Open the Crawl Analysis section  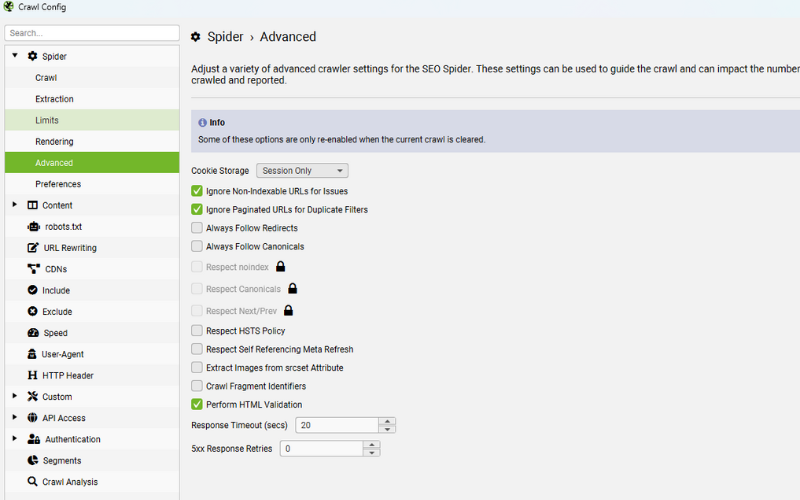tap(69, 482)
